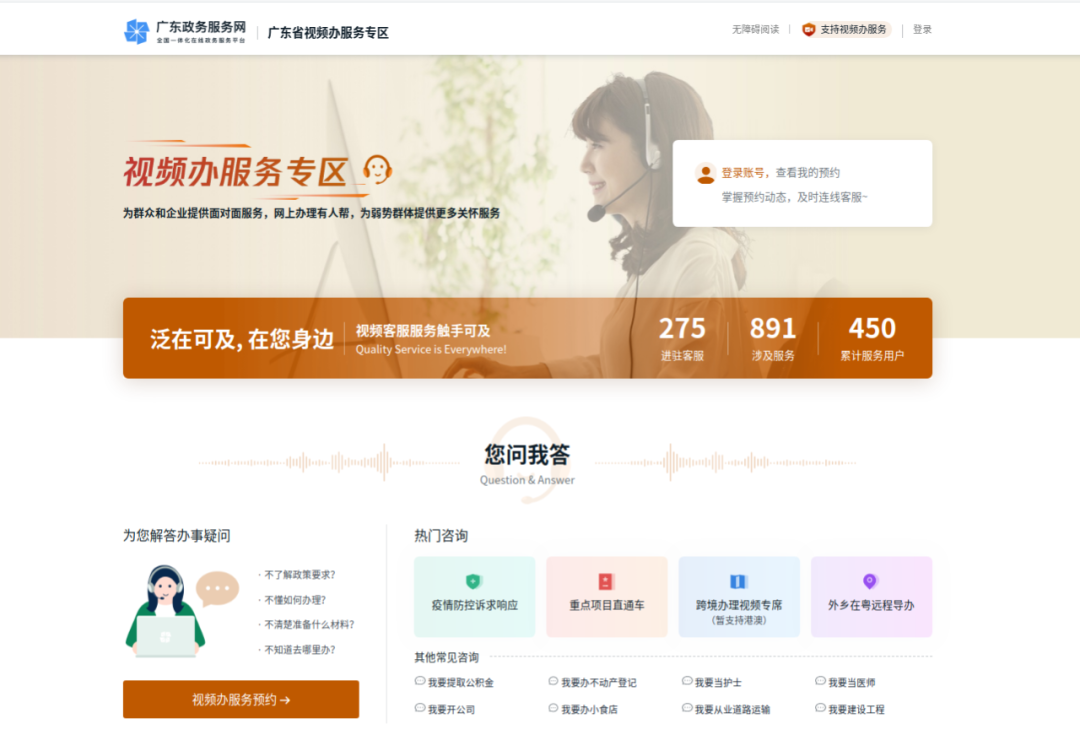Image resolution: width=1080 pixels, height=740 pixels.
Task: Click the headset mascot icon next to 视频办服务专区
Action: (377, 170)
